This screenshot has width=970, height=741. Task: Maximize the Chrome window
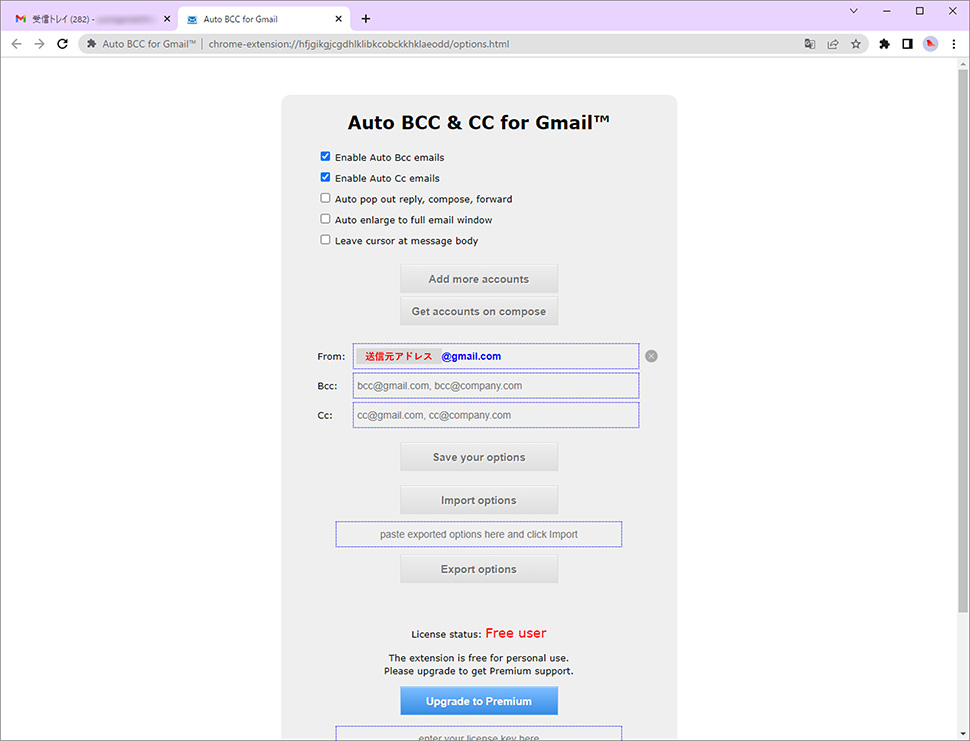click(x=920, y=11)
